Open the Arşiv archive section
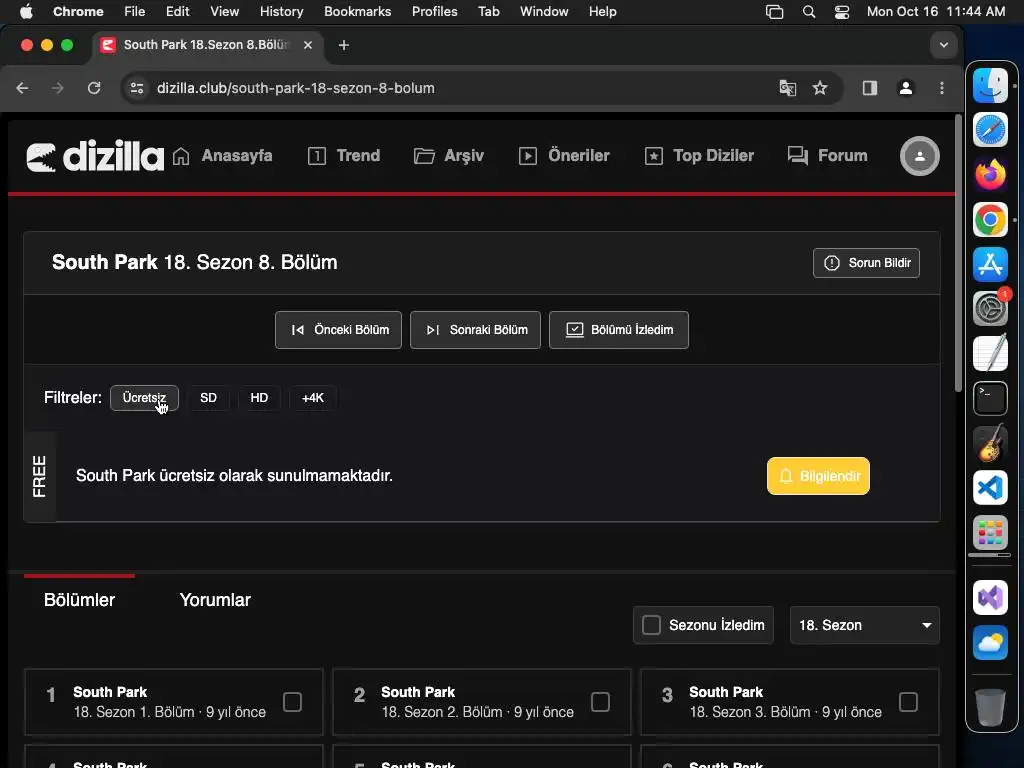The width and height of the screenshot is (1024, 768). (449, 156)
